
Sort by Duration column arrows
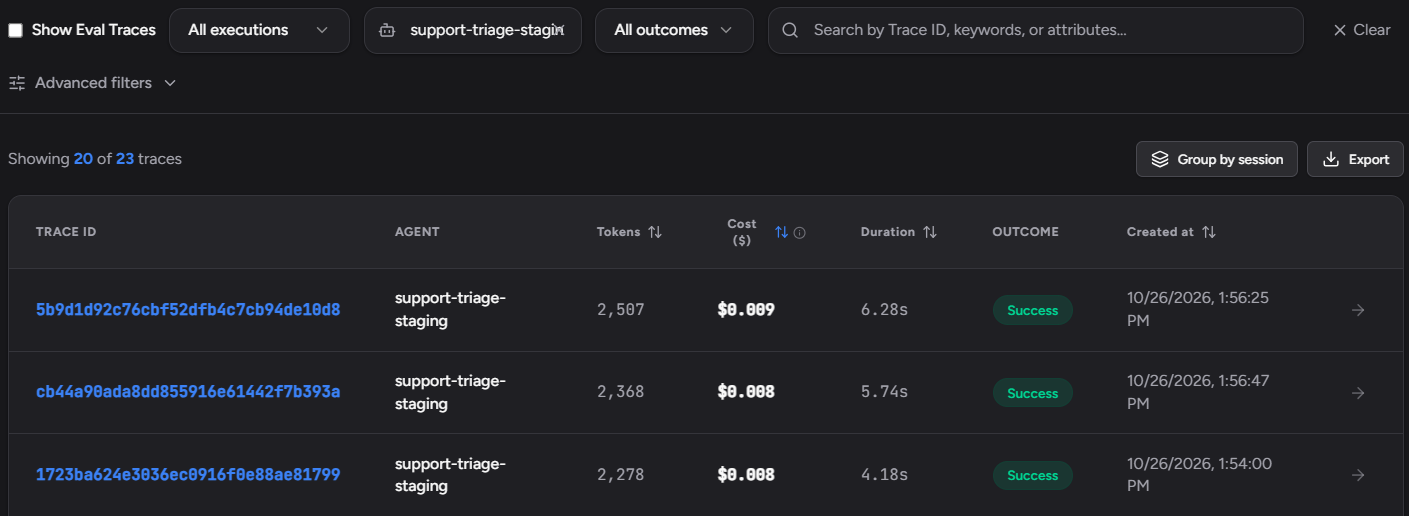coord(930,232)
